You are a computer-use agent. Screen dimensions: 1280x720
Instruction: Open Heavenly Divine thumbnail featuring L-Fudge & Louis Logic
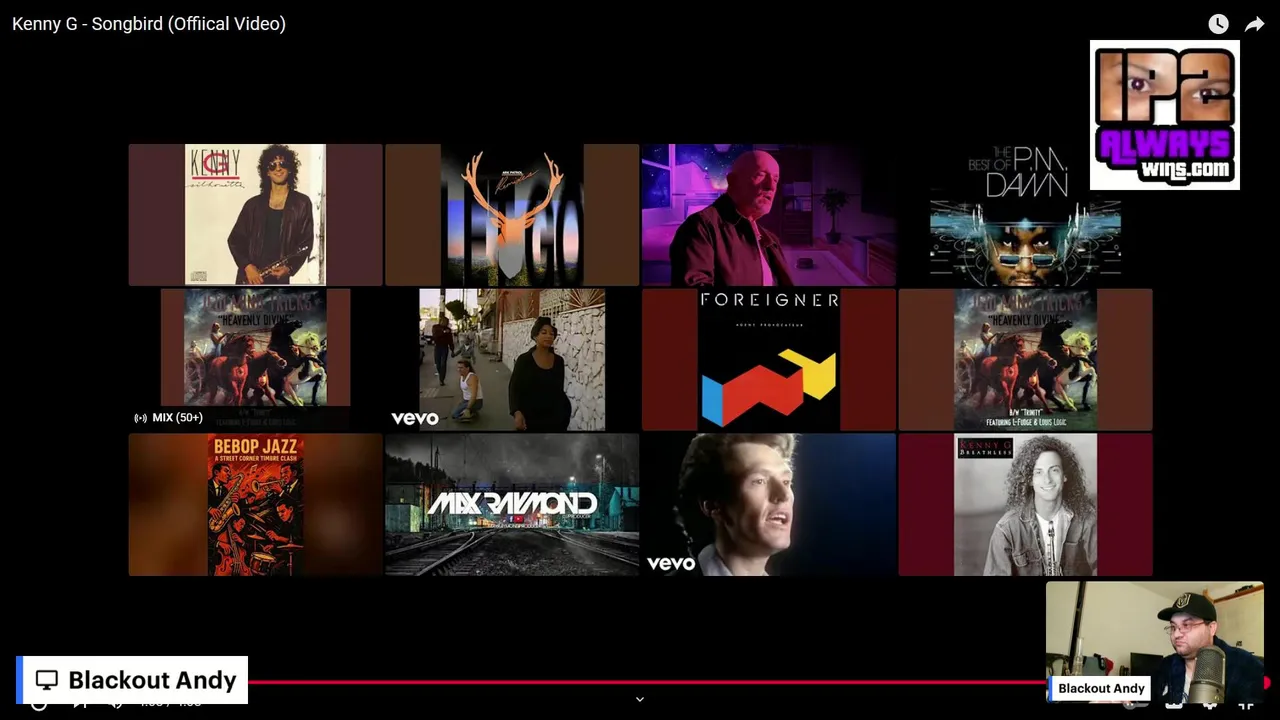click(x=1025, y=360)
